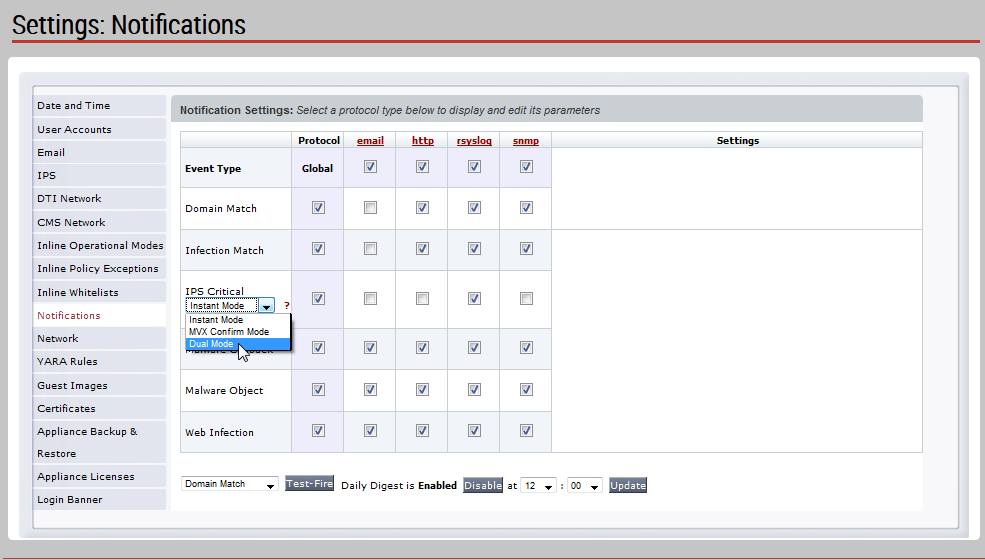Image resolution: width=985 pixels, height=560 pixels.
Task: Open Appliance Licenses settings
Action: click(99, 476)
